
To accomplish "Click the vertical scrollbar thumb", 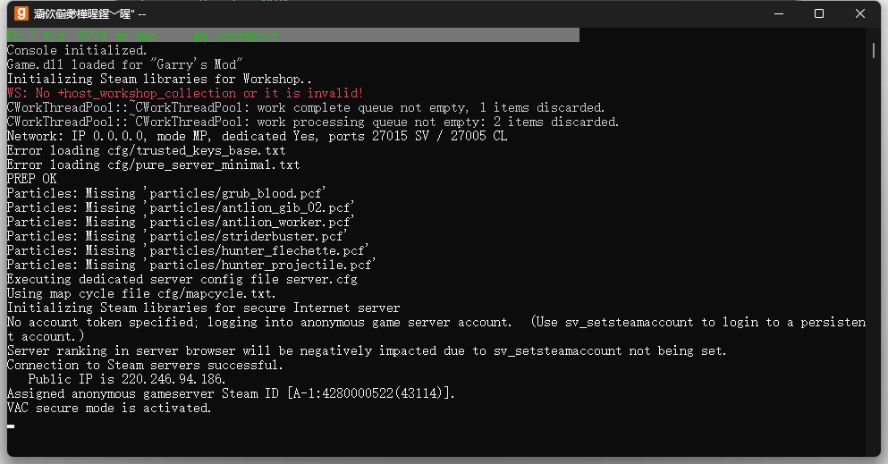I will pyautogui.click(x=873, y=50).
